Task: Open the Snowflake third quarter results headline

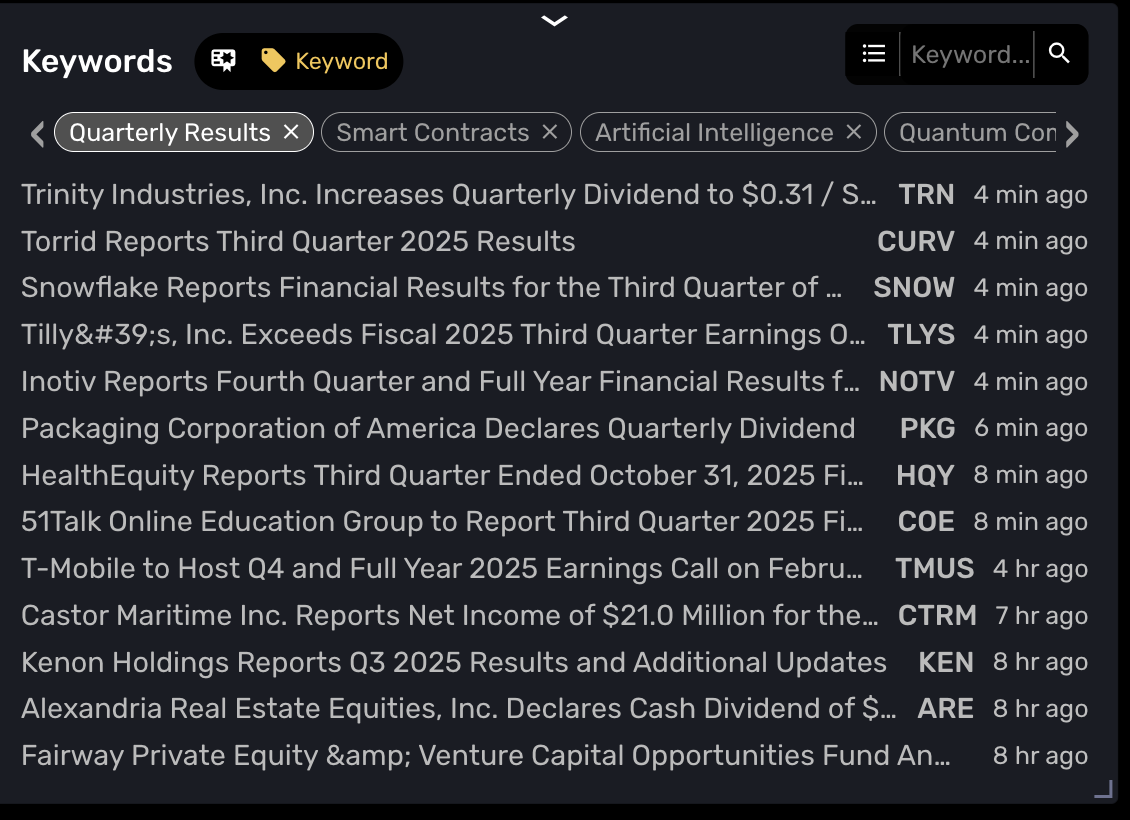Action: (432, 288)
